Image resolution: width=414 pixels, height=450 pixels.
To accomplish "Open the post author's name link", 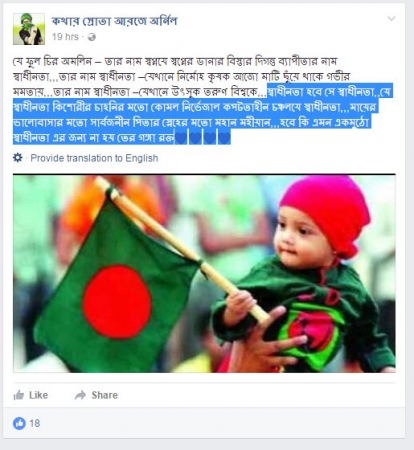I will 114,21.
